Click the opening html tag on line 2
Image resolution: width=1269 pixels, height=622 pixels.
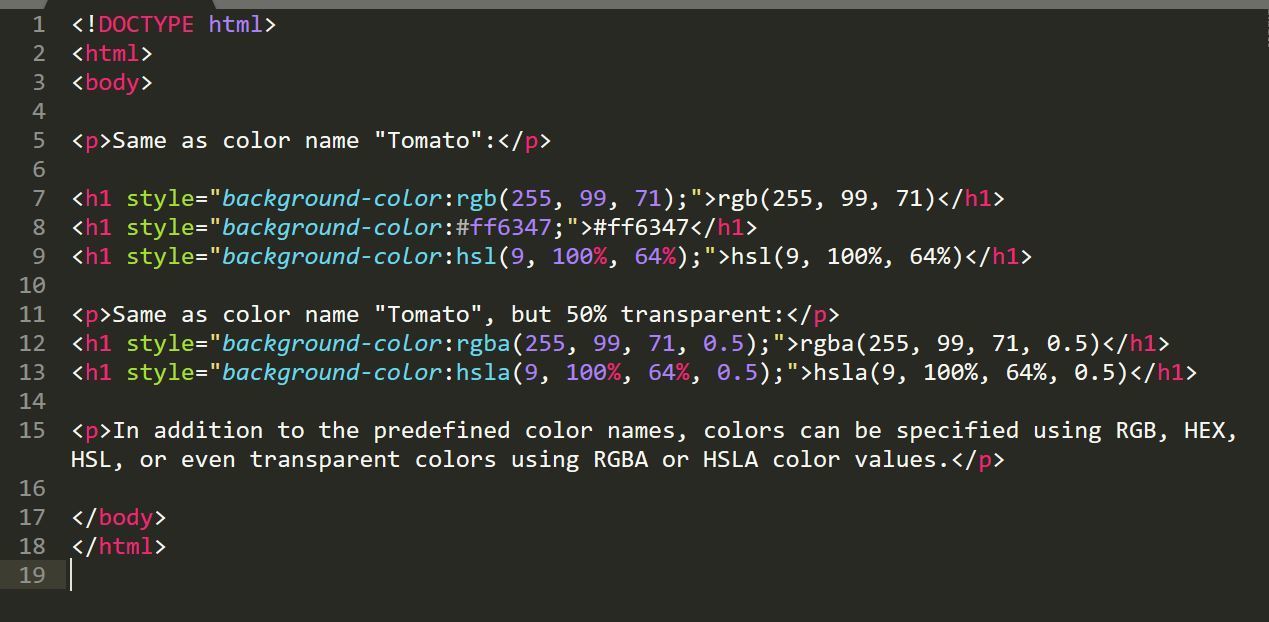(111, 53)
